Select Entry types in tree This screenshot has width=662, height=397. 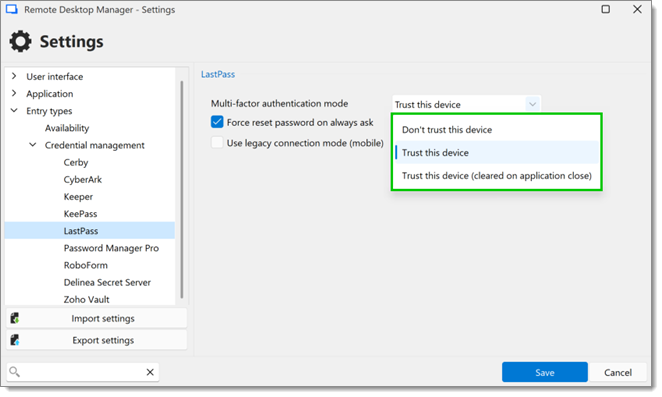point(49,111)
